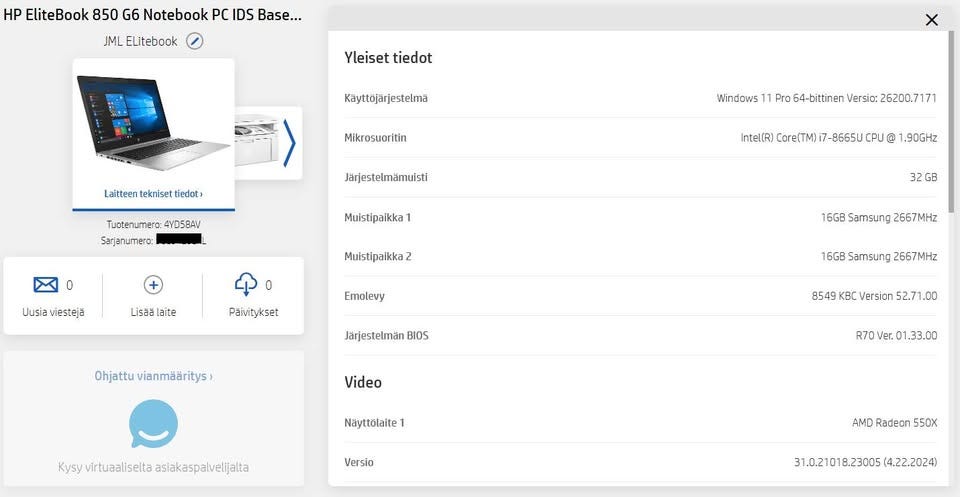The height and width of the screenshot is (497, 960).
Task: Click the "Lisää laite" label
Action: click(x=153, y=312)
